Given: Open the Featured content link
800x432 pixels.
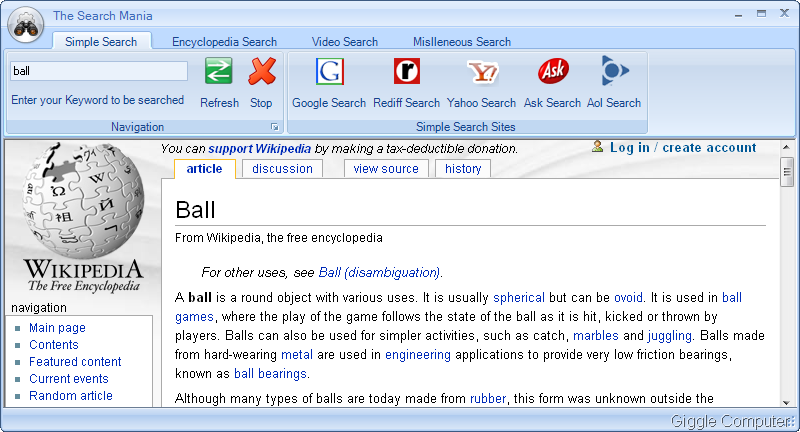Looking at the screenshot, I should 75,362.
